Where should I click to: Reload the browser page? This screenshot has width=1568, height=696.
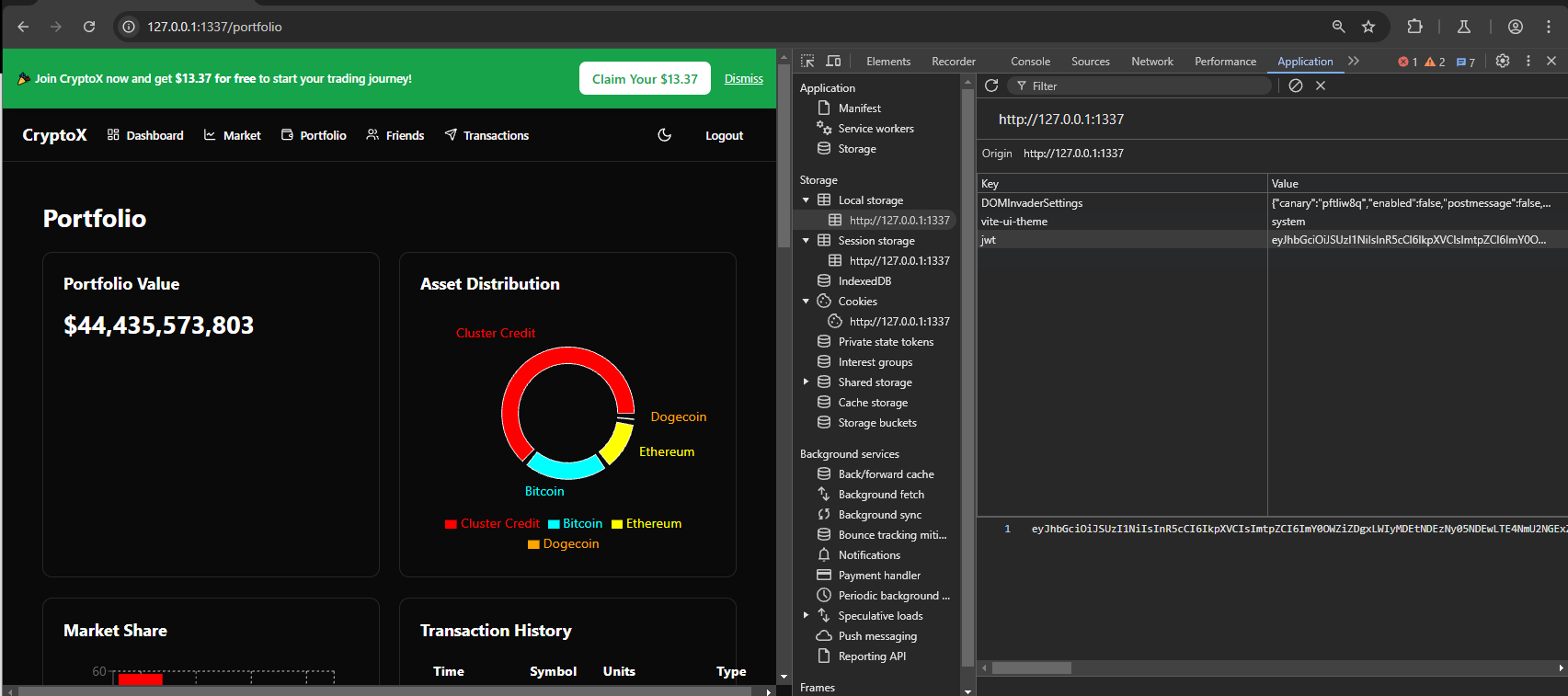(89, 27)
